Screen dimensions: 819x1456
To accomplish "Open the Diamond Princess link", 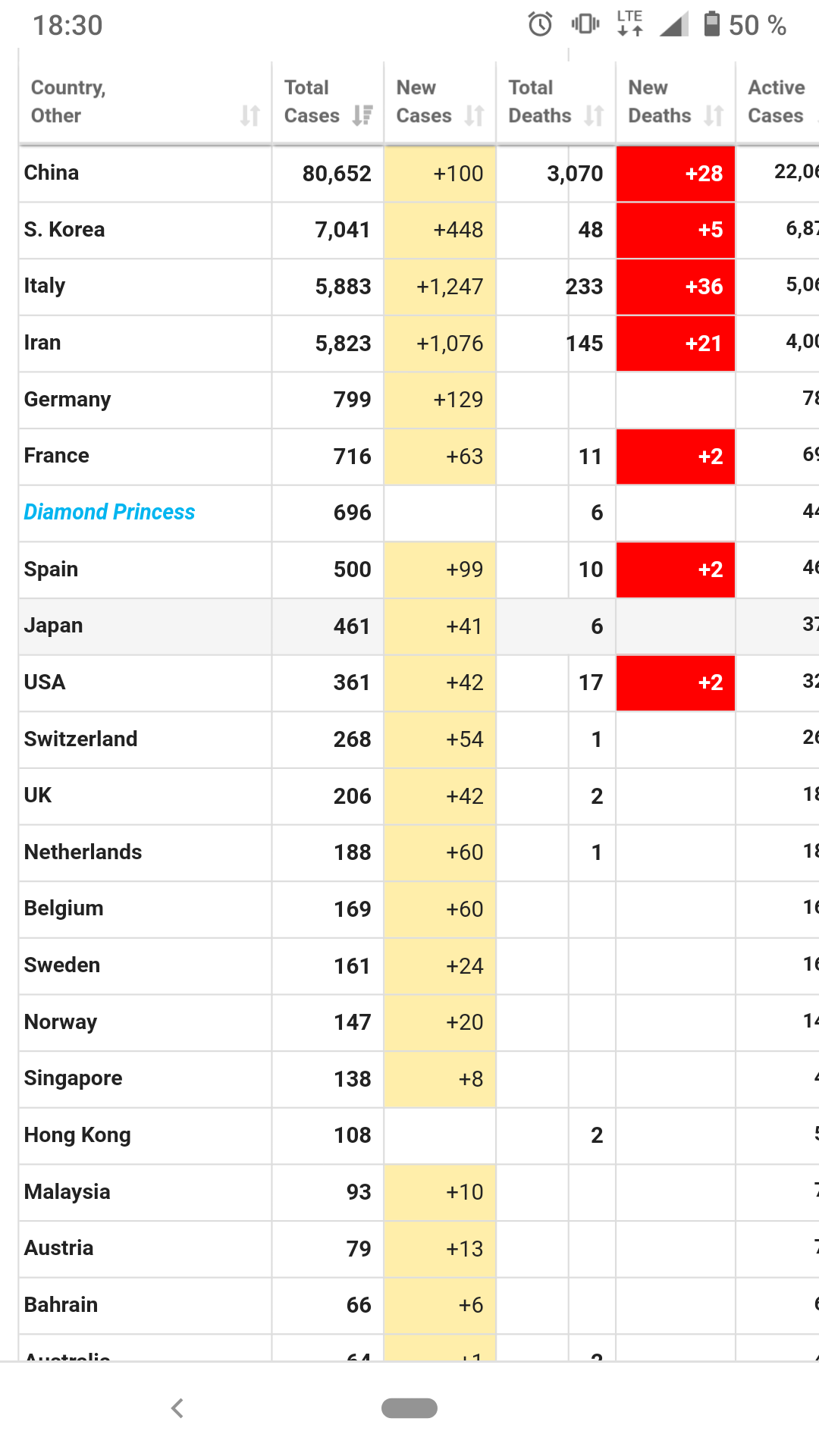I will pos(109,513).
